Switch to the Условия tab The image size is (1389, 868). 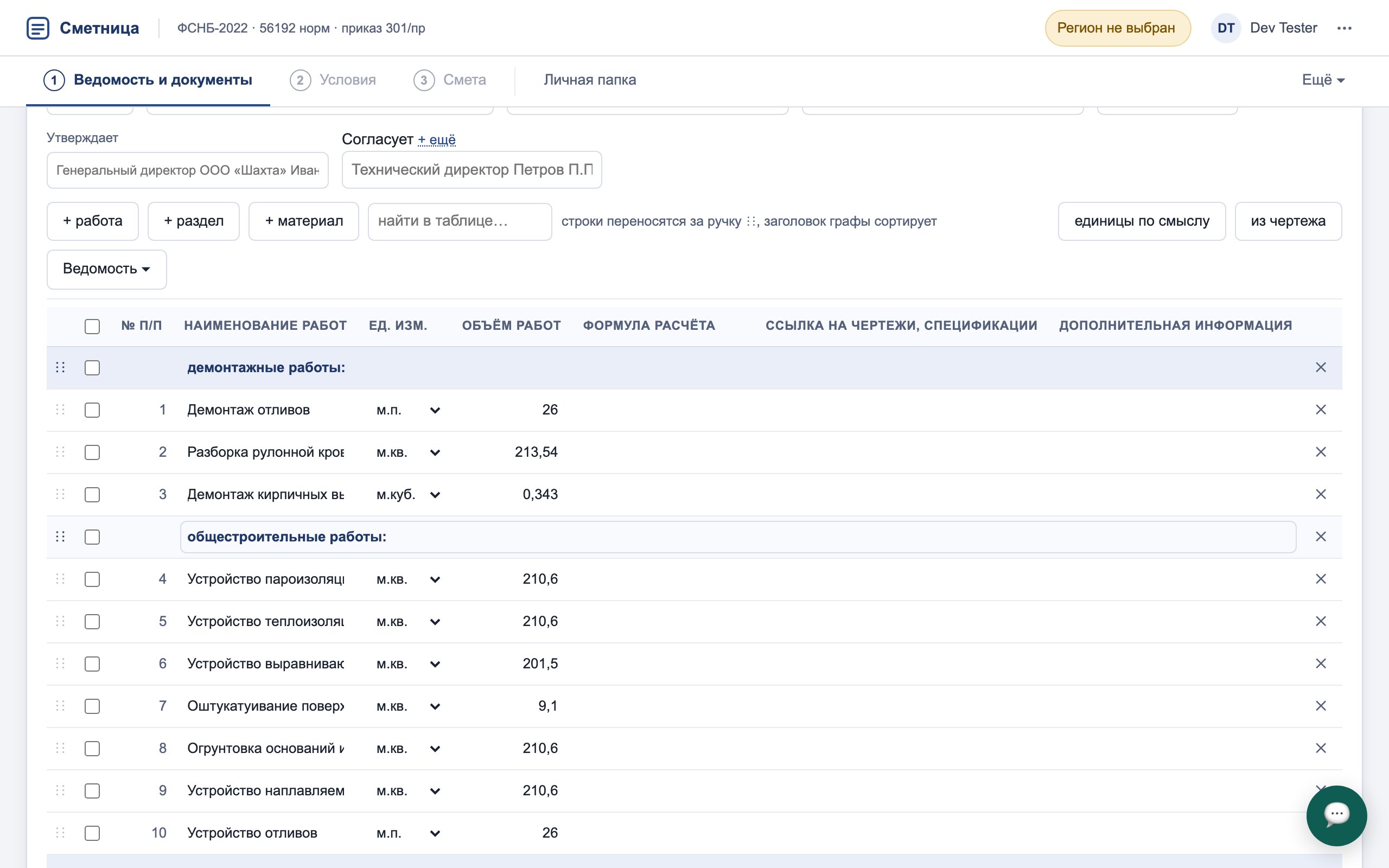333,80
